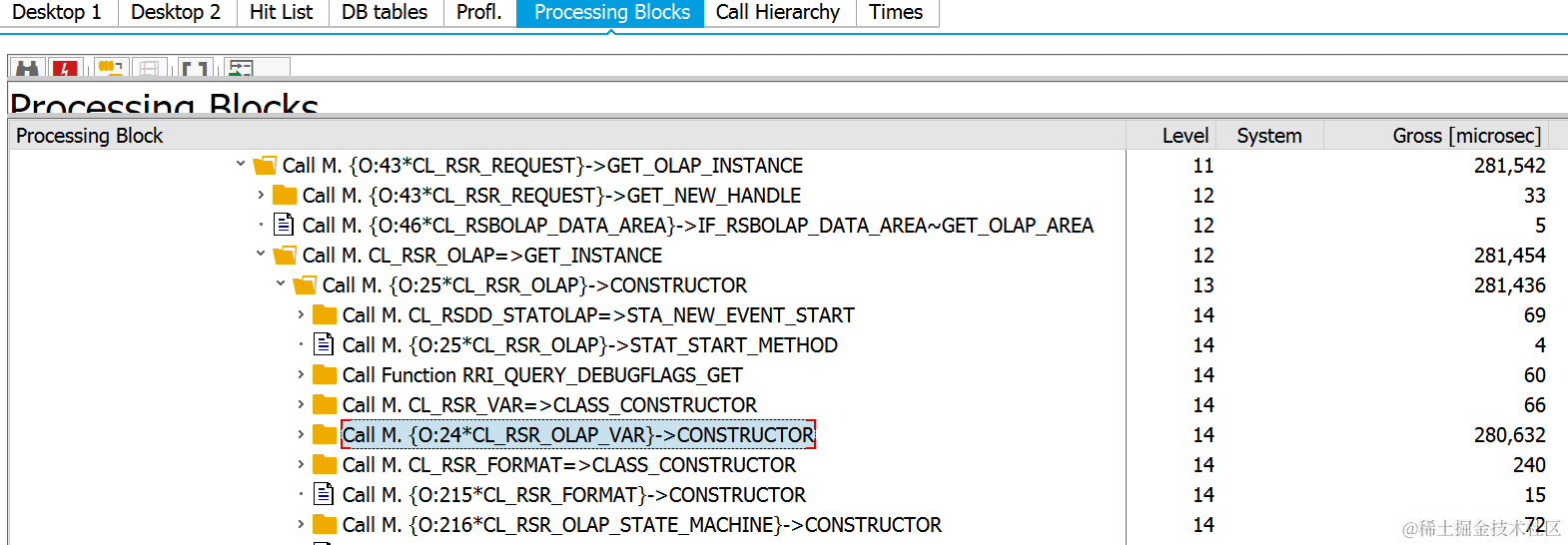Select row {O:216*CL_RSR_OLAP_STATE_MACHINE}->CONSTRUCTOR
1568x545 pixels.
click(642, 525)
